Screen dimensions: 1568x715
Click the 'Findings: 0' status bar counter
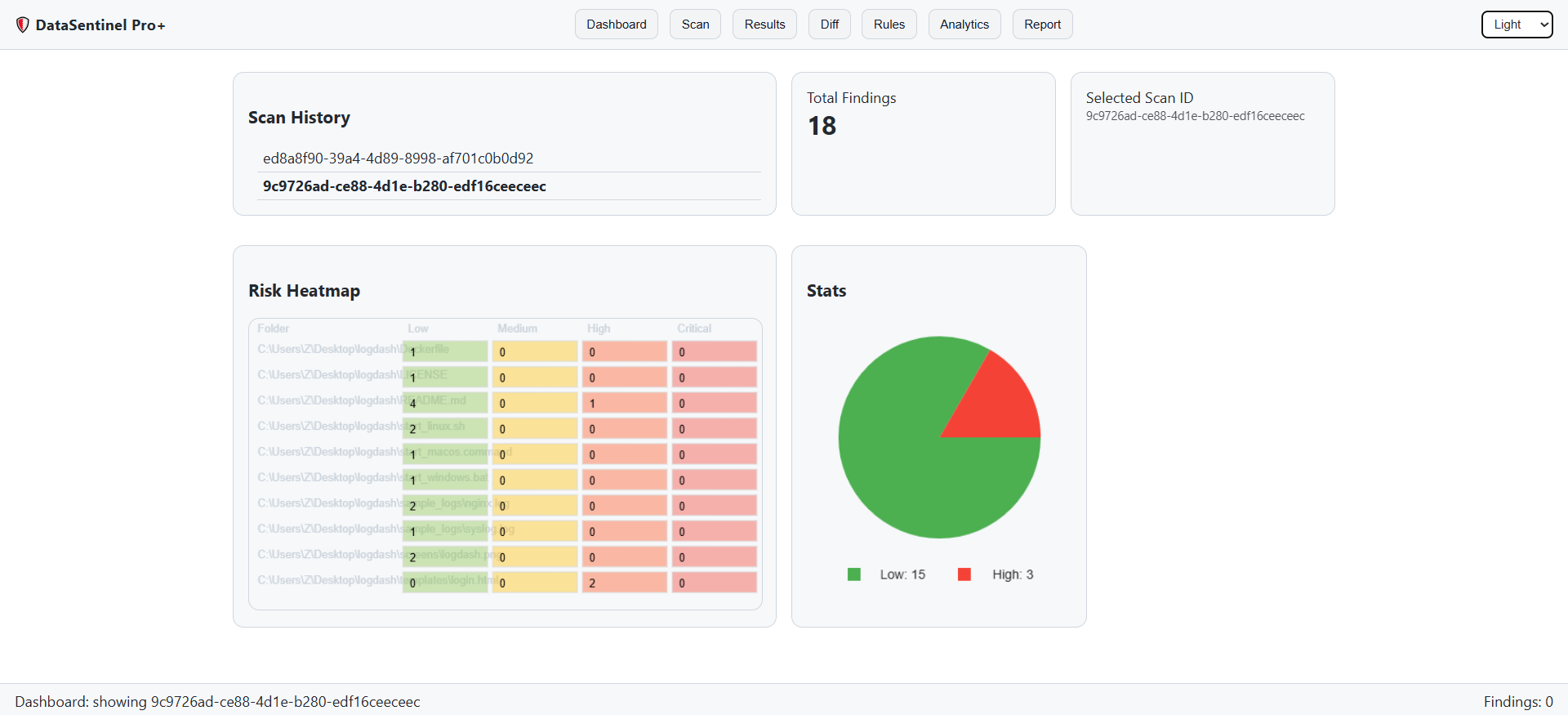coord(1518,702)
